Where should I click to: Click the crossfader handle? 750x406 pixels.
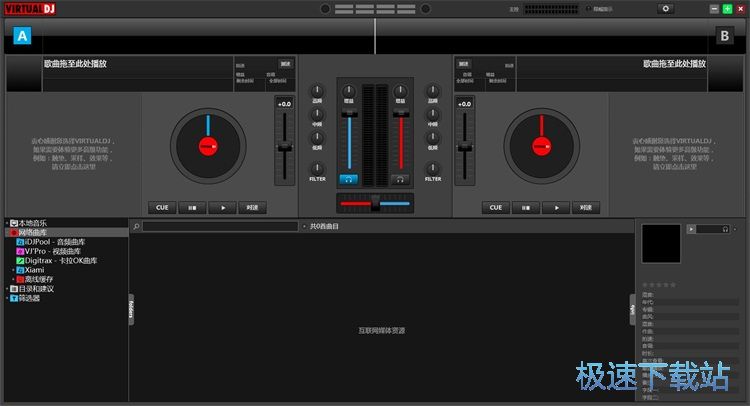(x=375, y=203)
